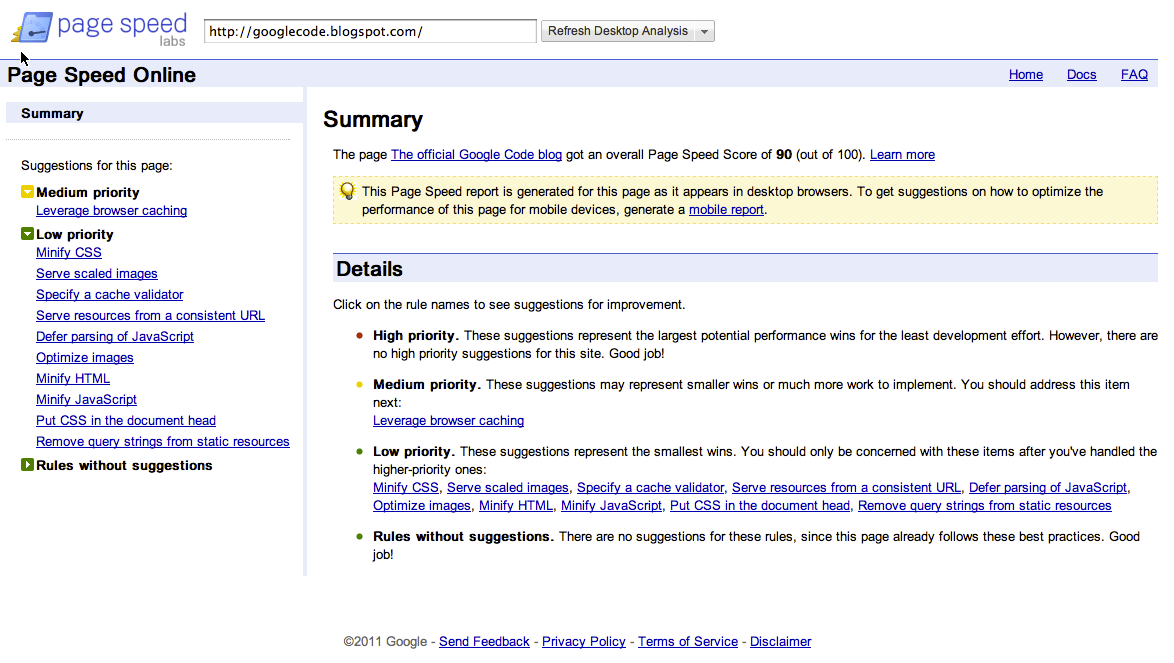Open the Disclaimer footer link
1174x663 pixels.
[780, 641]
